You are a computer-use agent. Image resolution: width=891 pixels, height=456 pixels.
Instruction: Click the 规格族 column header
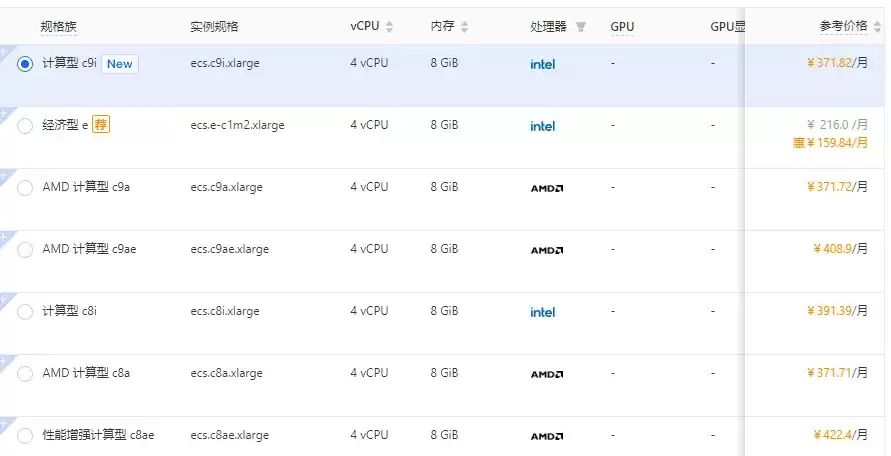pos(59,27)
